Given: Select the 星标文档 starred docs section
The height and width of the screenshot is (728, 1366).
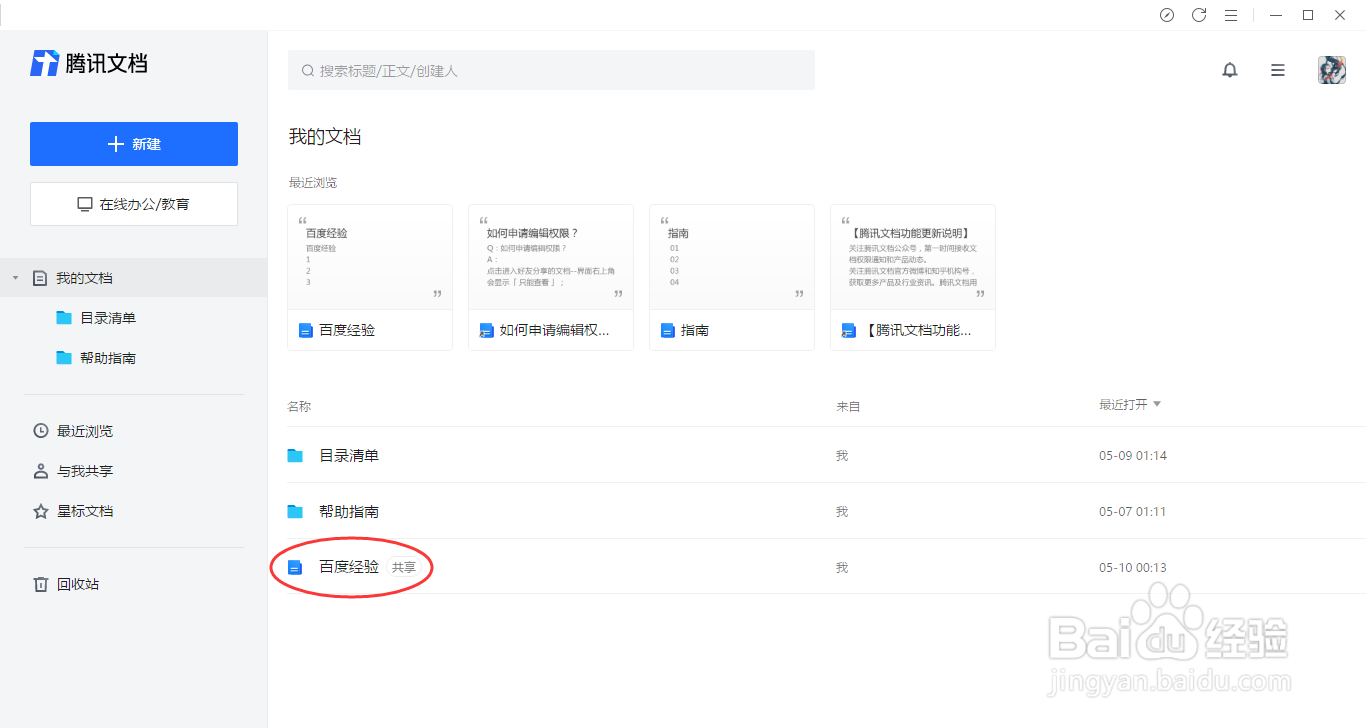Looking at the screenshot, I should point(77,511).
